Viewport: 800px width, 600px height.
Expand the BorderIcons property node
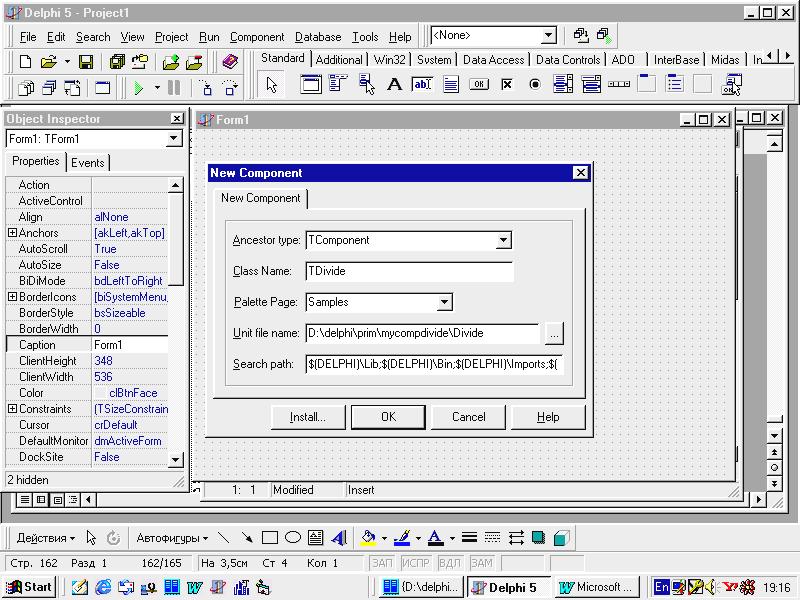tap(12, 296)
